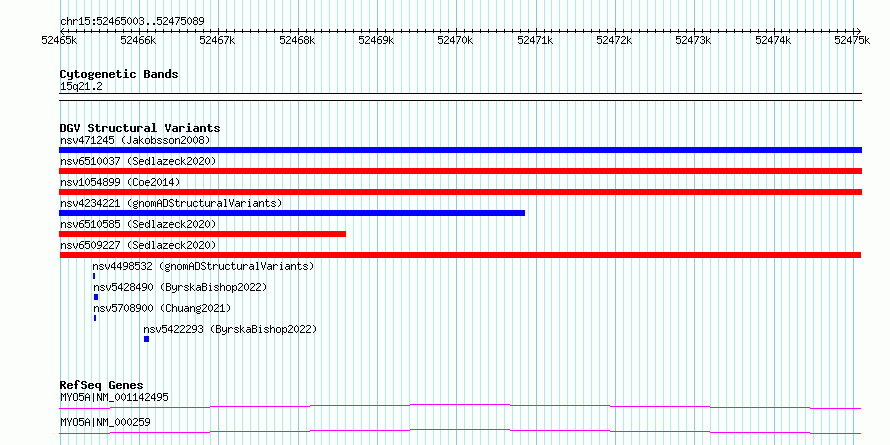Click the DGV Structural Variants track title
890x445 pixels.
140,128
